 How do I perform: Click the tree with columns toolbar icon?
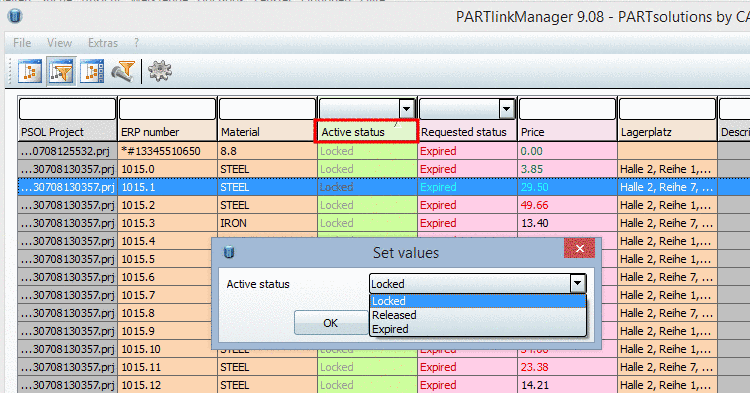tap(92, 72)
